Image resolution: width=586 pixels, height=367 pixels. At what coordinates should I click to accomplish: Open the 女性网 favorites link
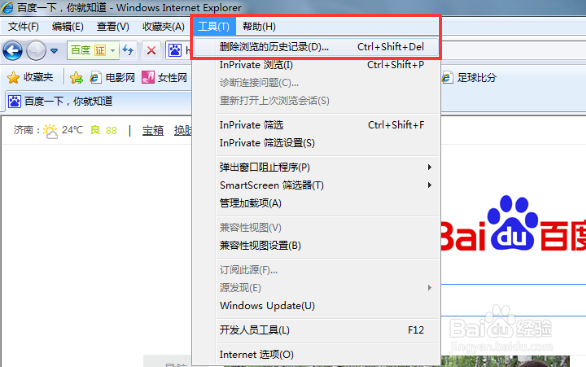coord(164,77)
